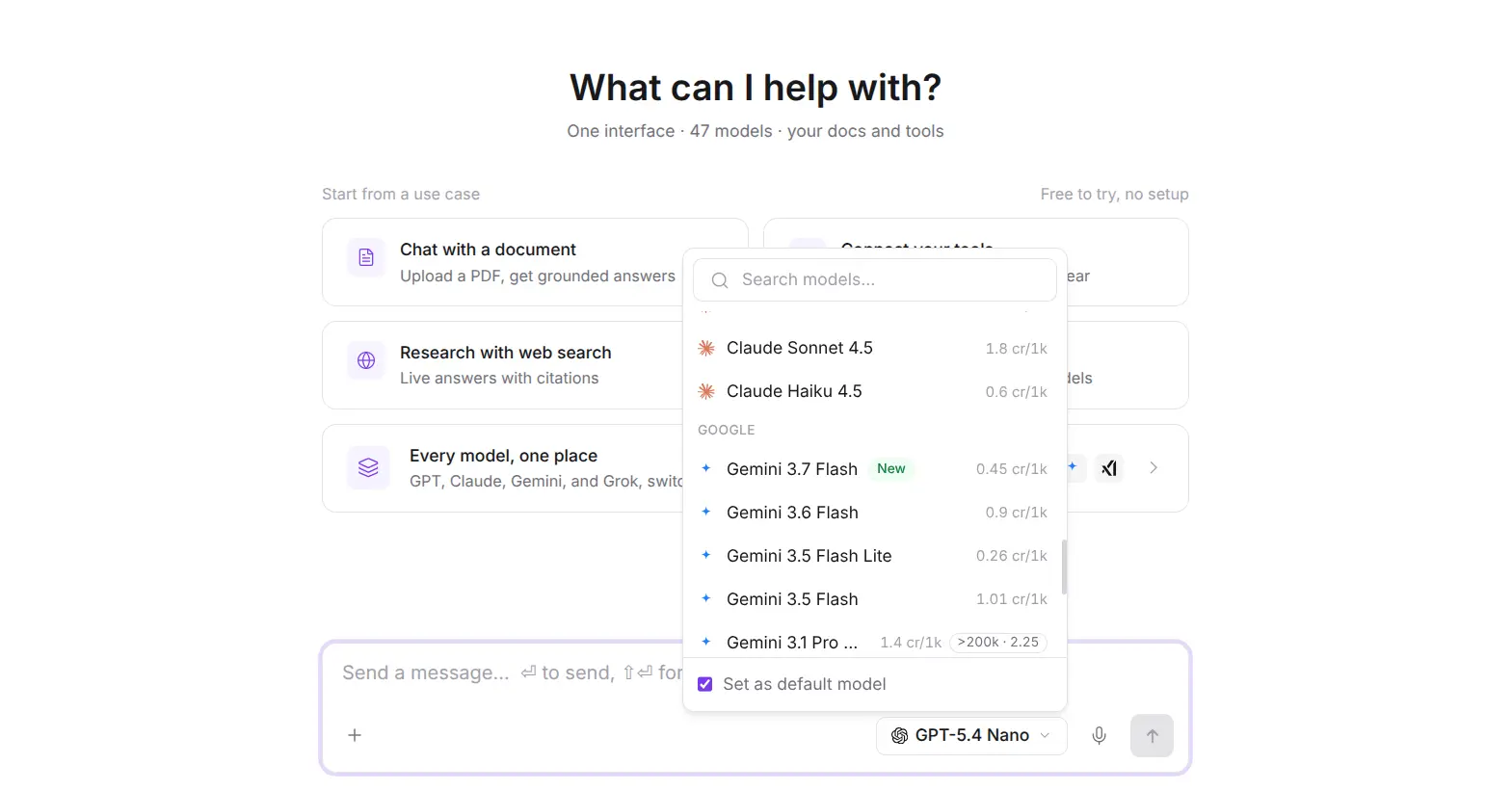Click the magnifier icon in model search
Image resolution: width=1512 pixels, height=791 pixels.
pos(720,280)
